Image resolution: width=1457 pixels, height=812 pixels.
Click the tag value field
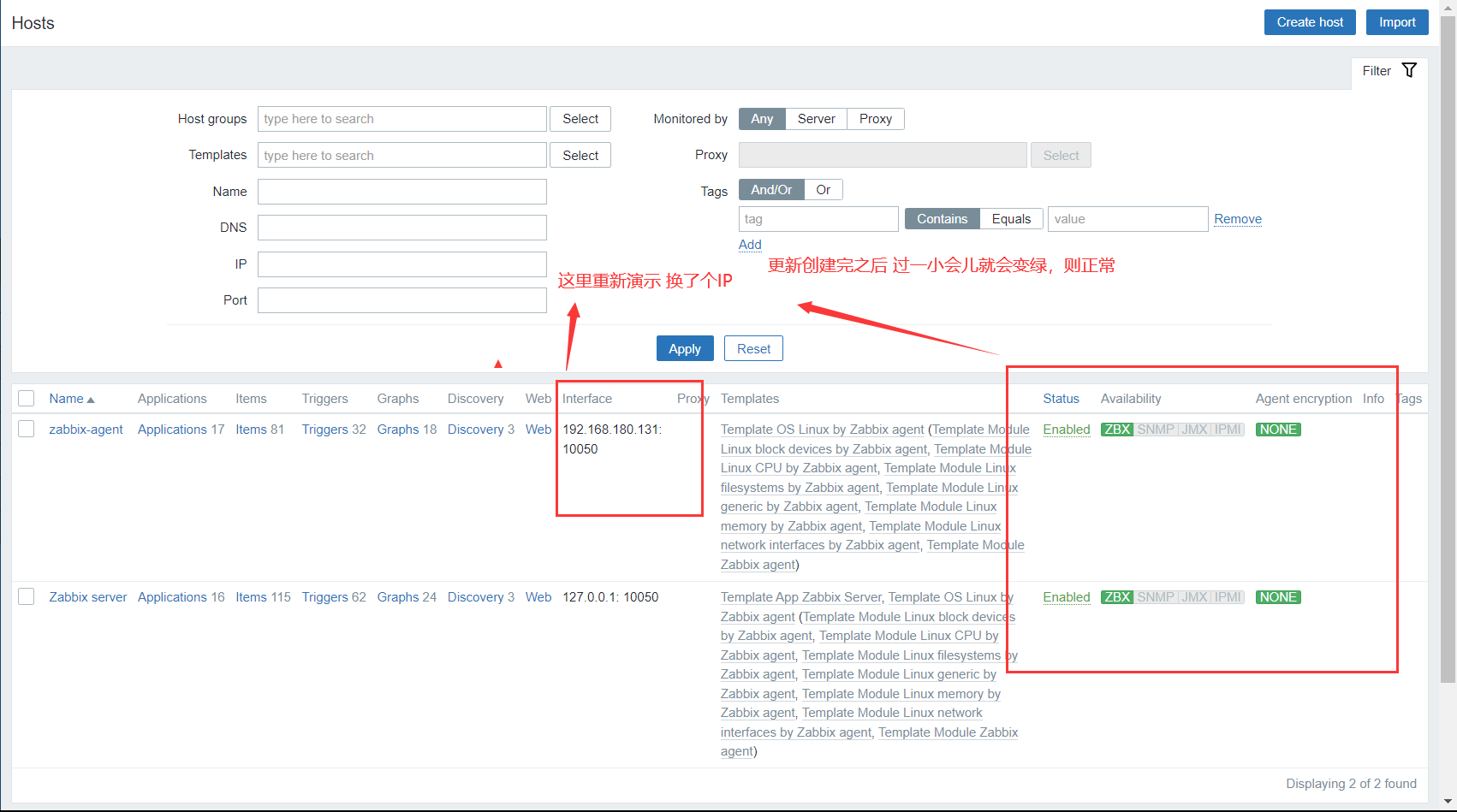click(x=1127, y=219)
